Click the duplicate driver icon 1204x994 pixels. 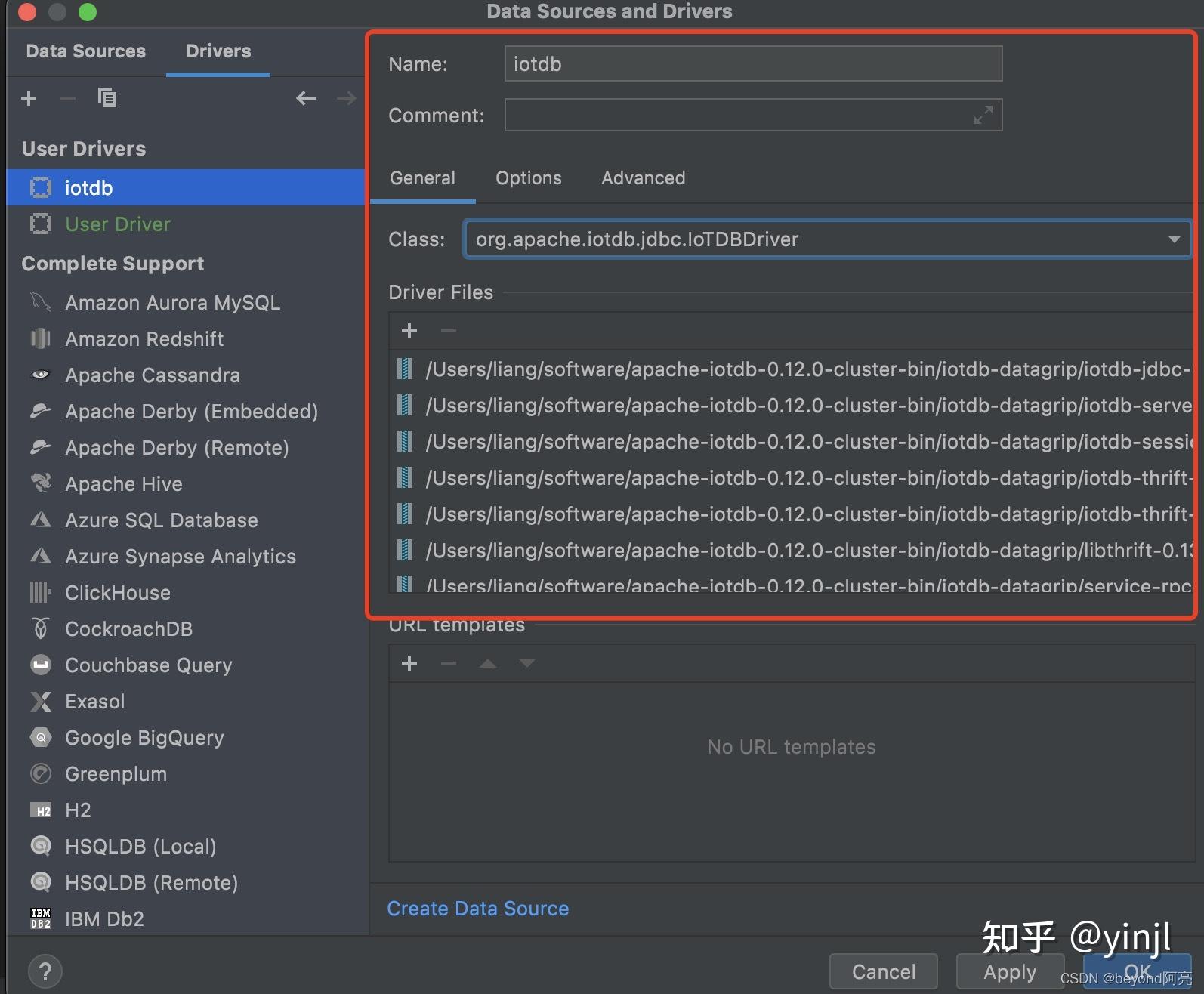point(107,98)
